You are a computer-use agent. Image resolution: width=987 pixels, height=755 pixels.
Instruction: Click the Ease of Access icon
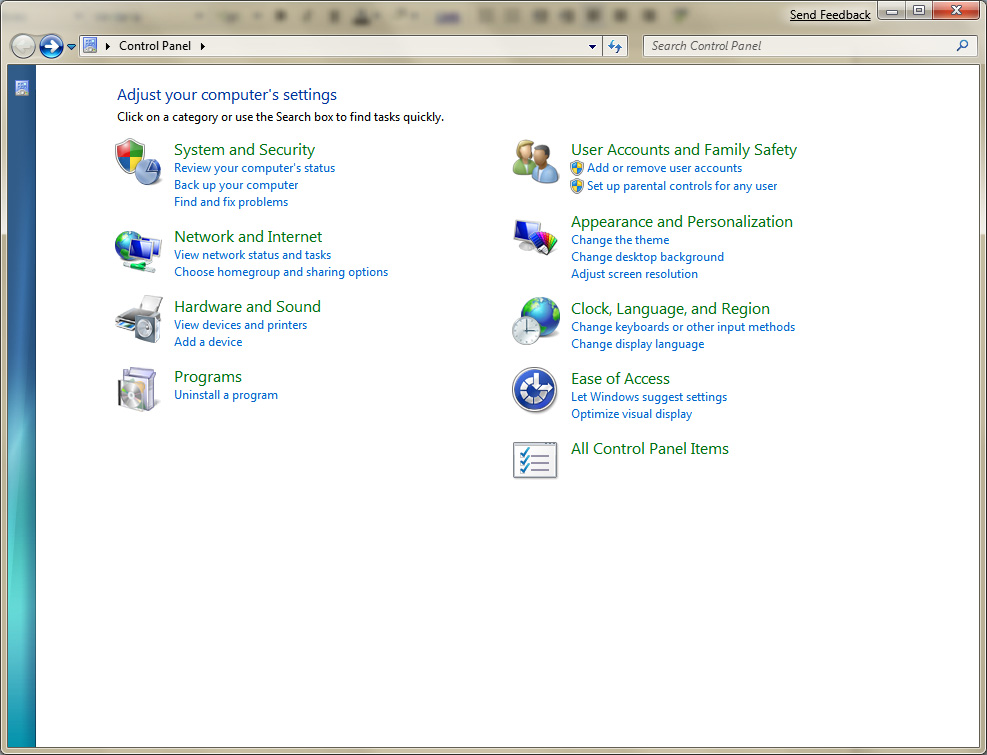[534, 390]
